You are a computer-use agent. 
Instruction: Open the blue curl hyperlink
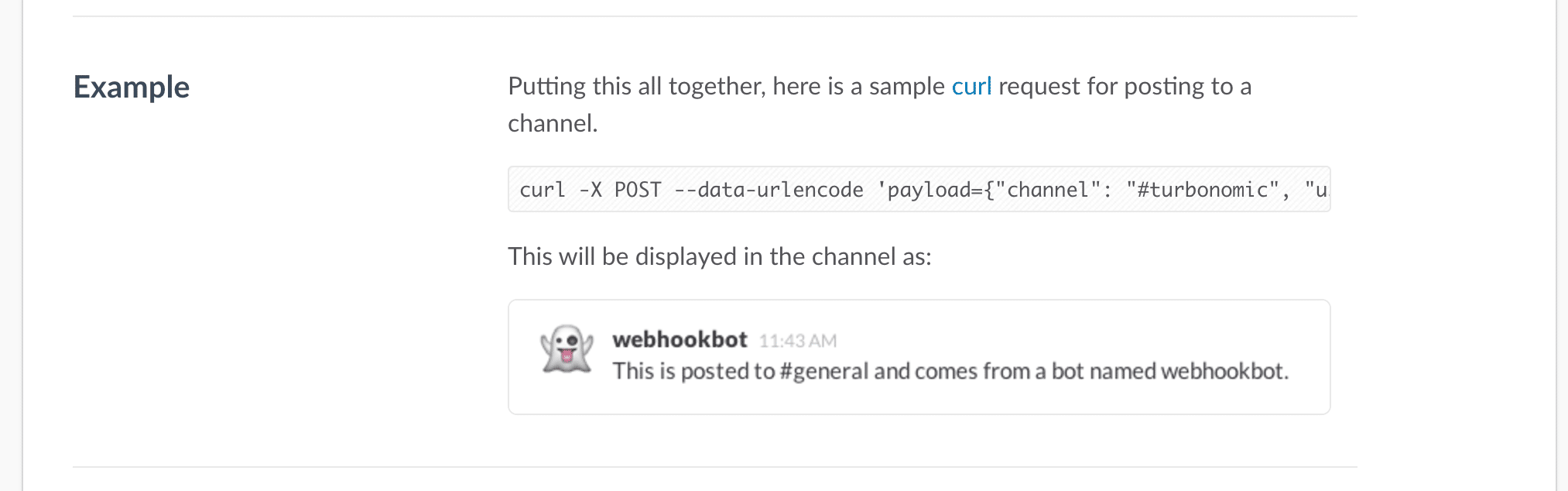[x=971, y=86]
